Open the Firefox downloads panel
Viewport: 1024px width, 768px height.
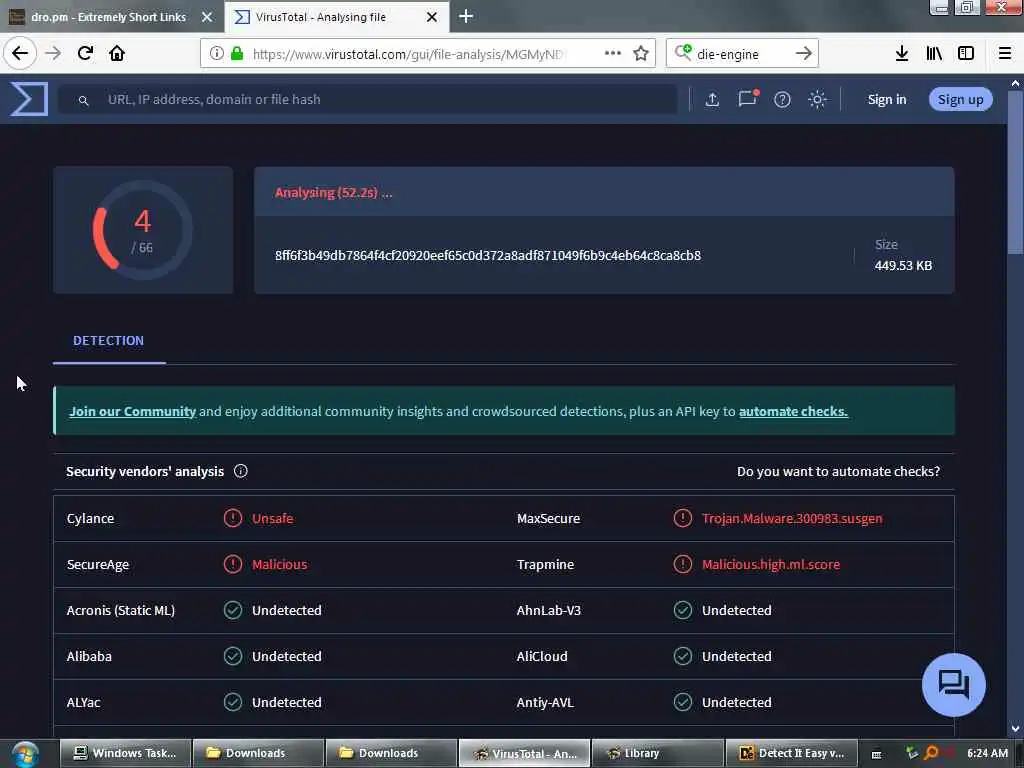(x=901, y=54)
